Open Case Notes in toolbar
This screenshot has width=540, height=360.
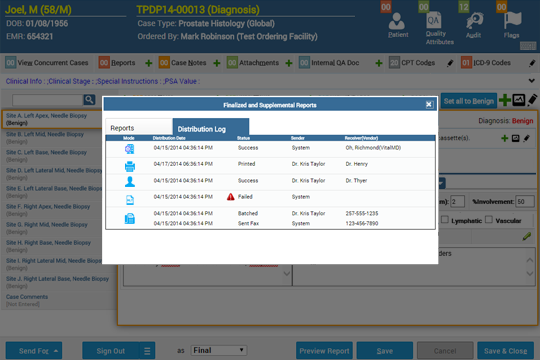click(x=183, y=63)
